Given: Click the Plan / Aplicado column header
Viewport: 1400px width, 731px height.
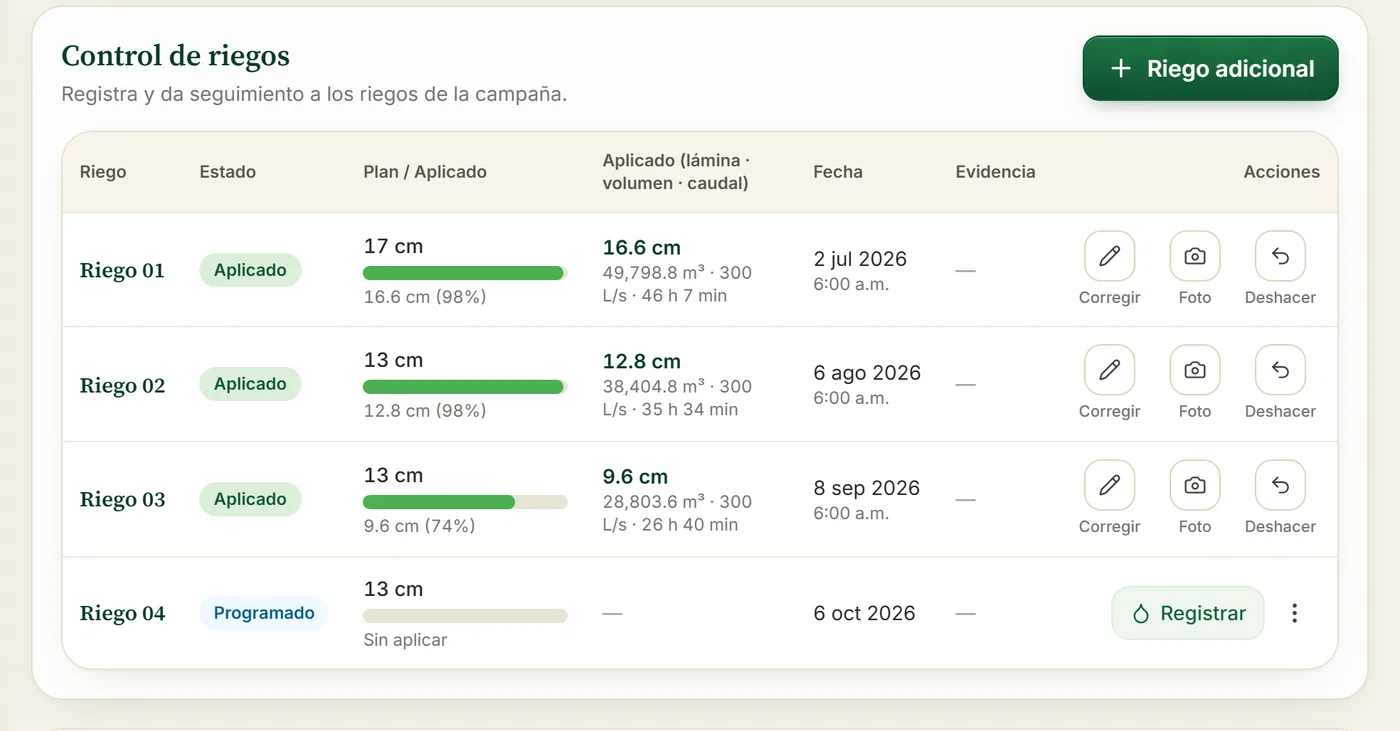Looking at the screenshot, I should coord(425,172).
